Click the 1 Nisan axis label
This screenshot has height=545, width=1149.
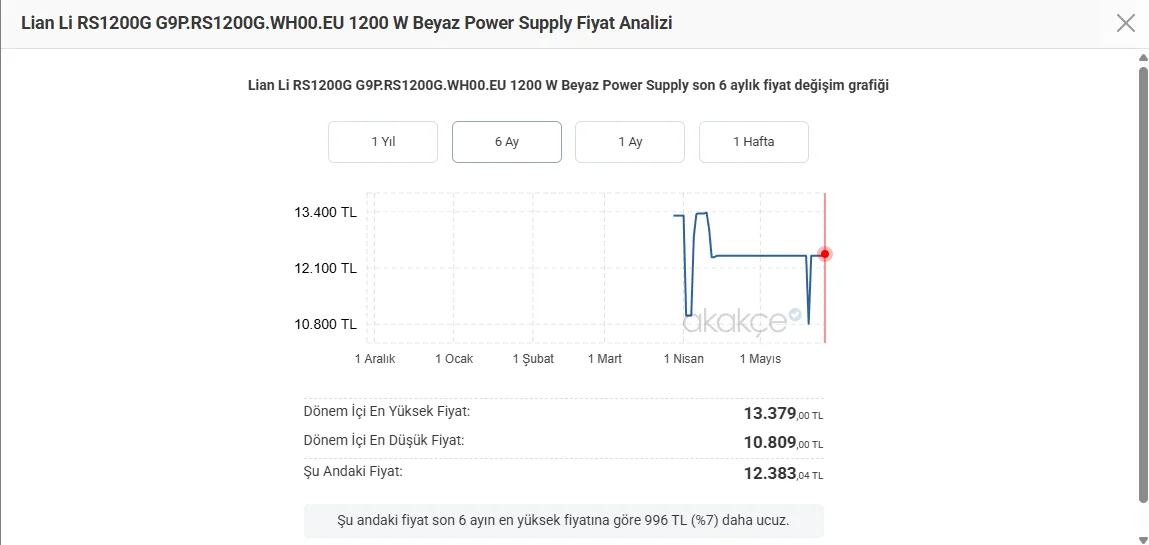[684, 359]
